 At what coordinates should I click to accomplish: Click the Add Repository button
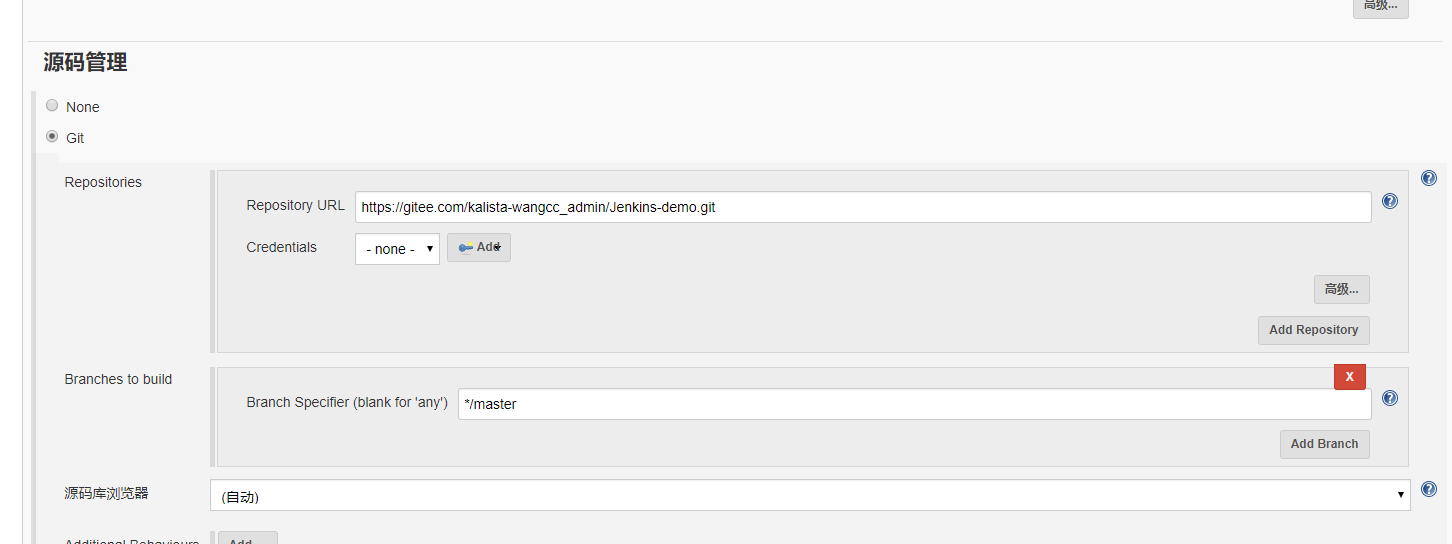point(1313,330)
